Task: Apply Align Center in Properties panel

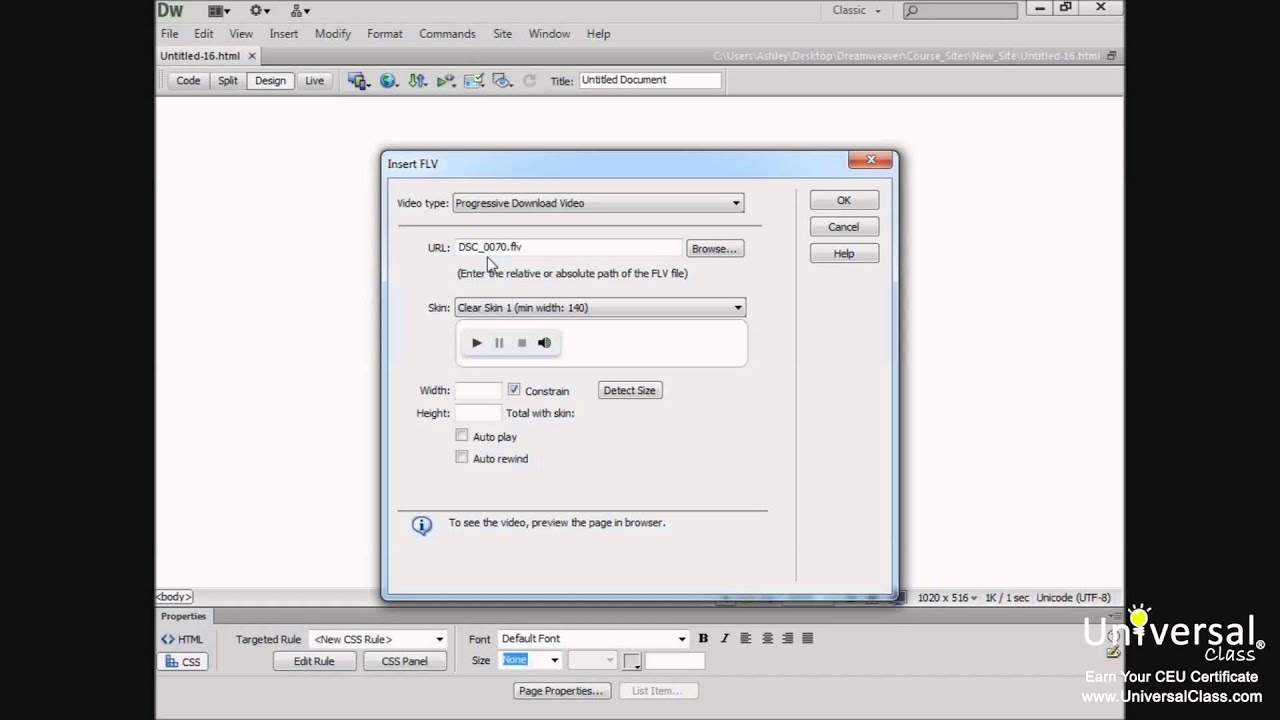Action: click(x=767, y=638)
